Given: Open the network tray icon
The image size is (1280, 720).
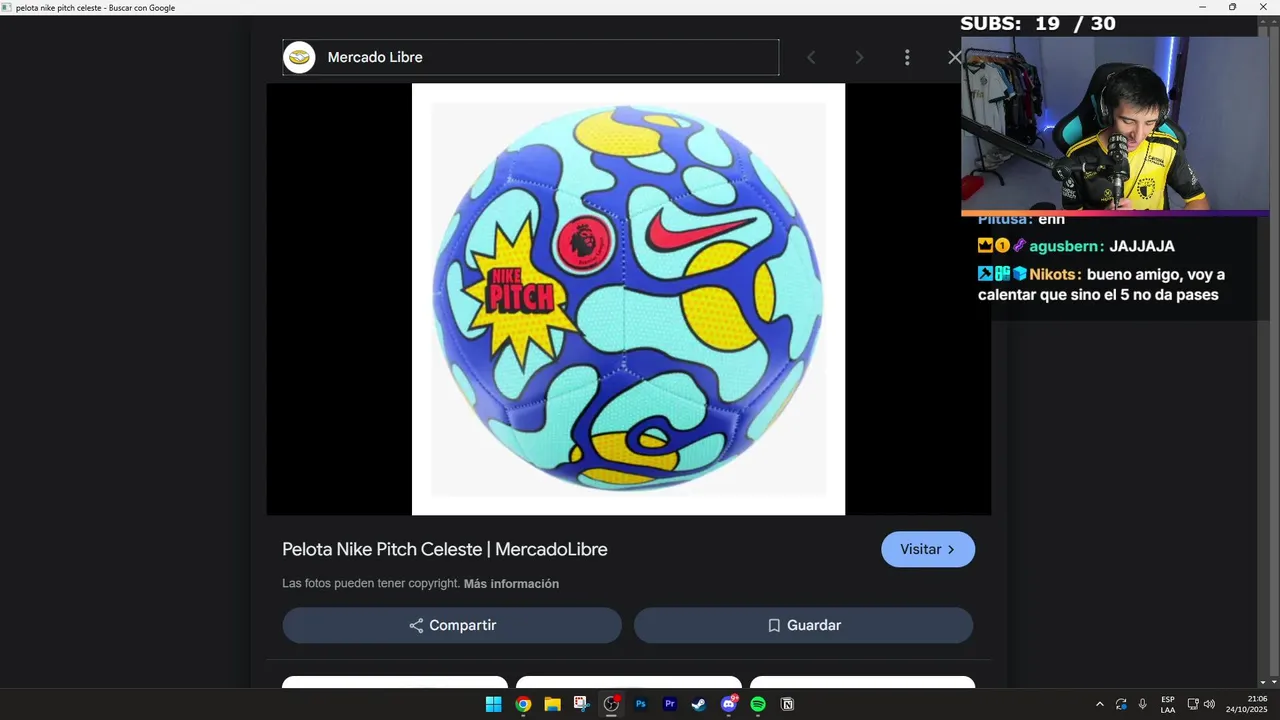Looking at the screenshot, I should point(1193,704).
